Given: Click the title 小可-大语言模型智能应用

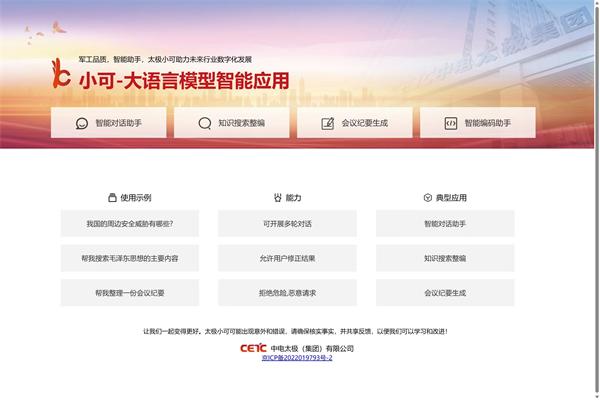Looking at the screenshot, I should point(184,81).
